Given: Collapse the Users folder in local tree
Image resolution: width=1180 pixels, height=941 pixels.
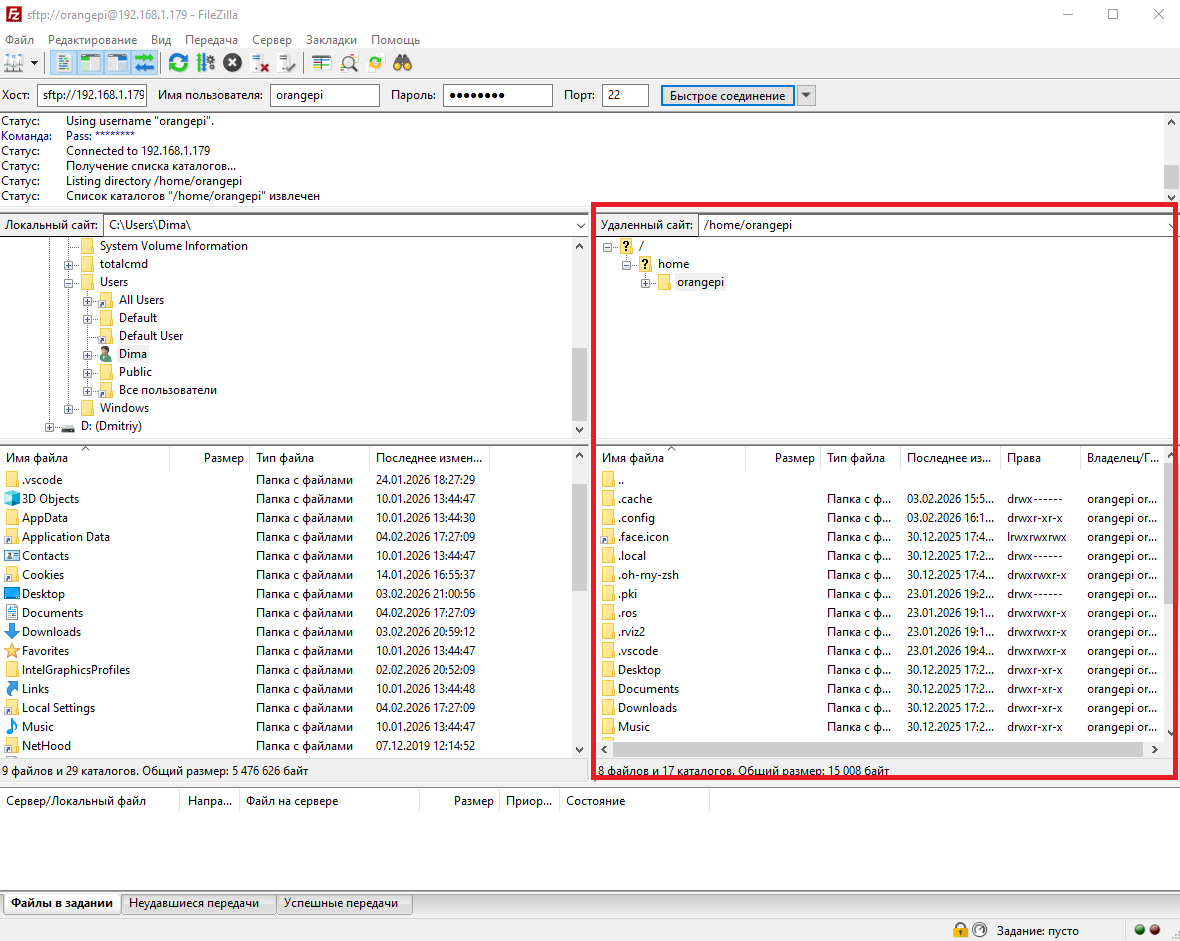Looking at the screenshot, I should point(68,282).
